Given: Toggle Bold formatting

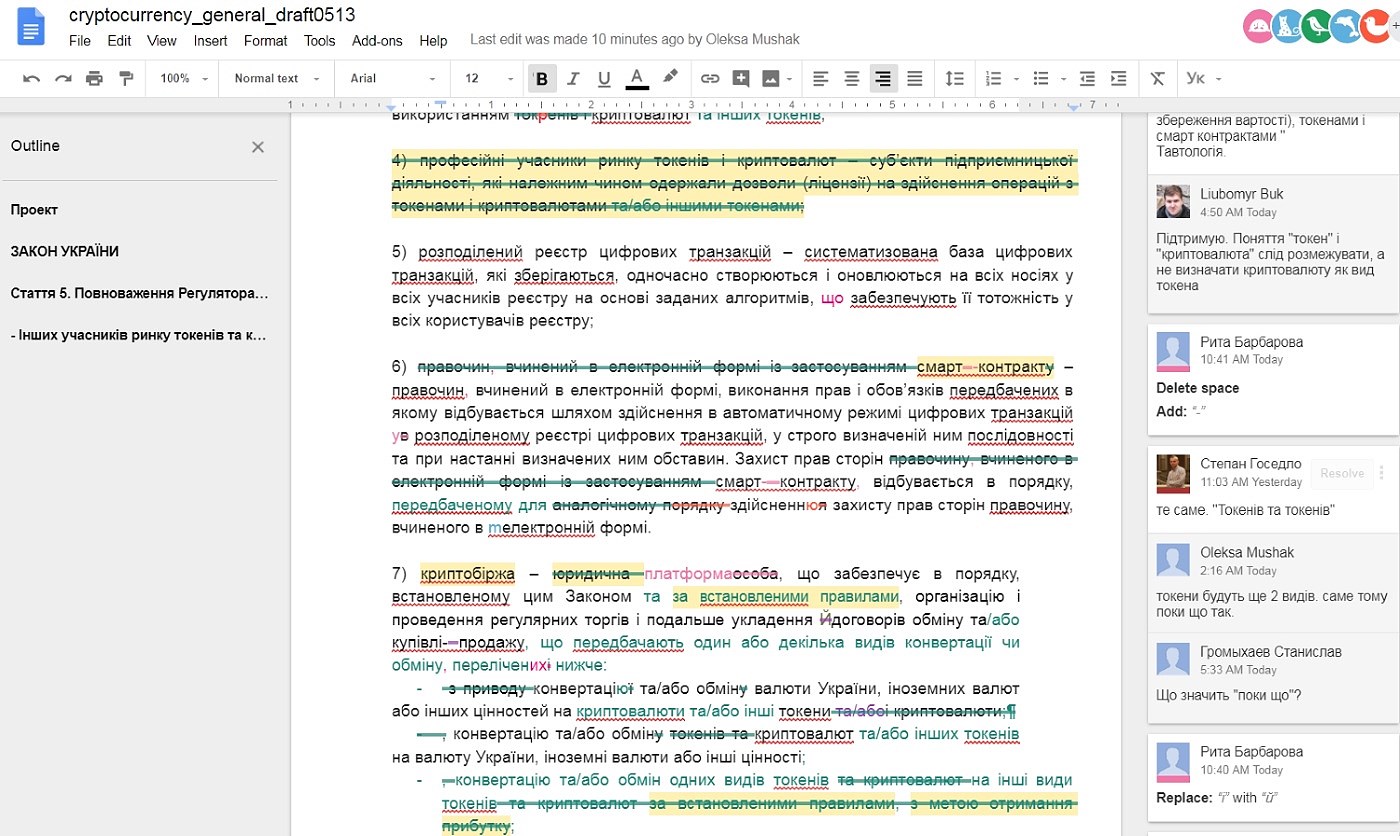Looking at the screenshot, I should tap(542, 78).
